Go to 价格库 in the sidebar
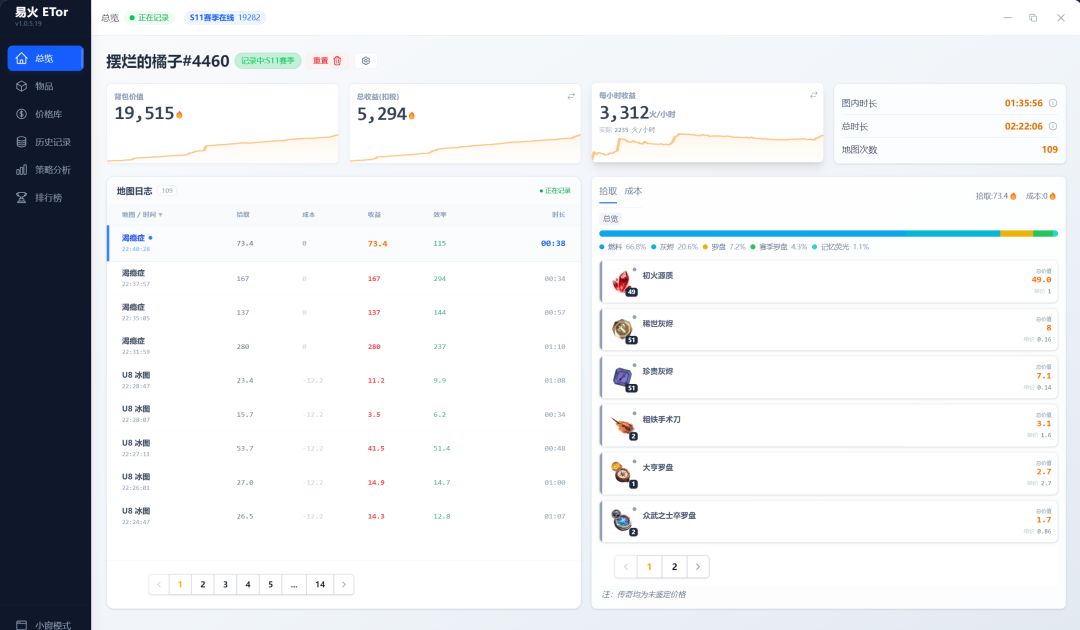Image resolution: width=1080 pixels, height=630 pixels. point(45,114)
